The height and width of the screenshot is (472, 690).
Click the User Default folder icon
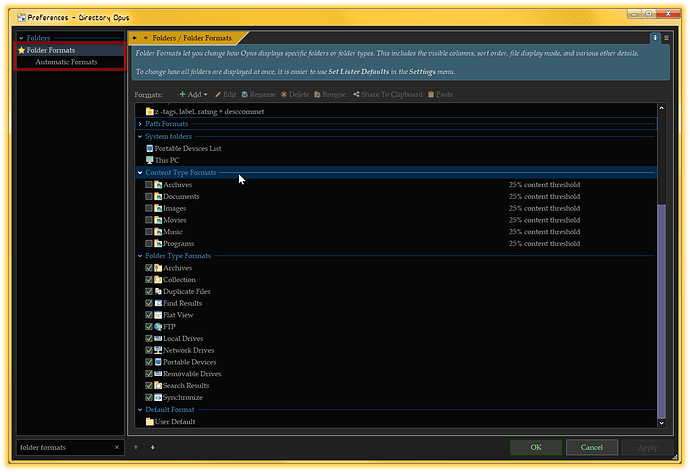(150, 422)
